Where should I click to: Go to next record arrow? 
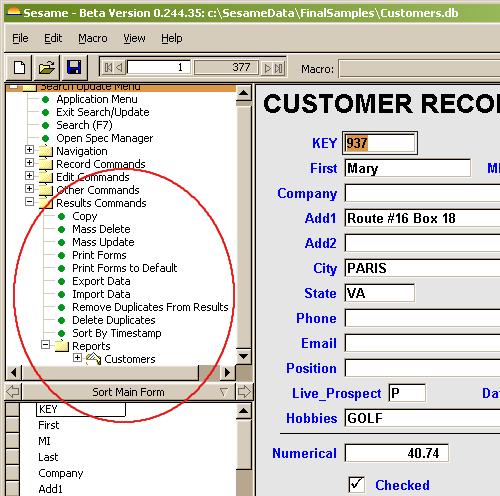(268, 68)
